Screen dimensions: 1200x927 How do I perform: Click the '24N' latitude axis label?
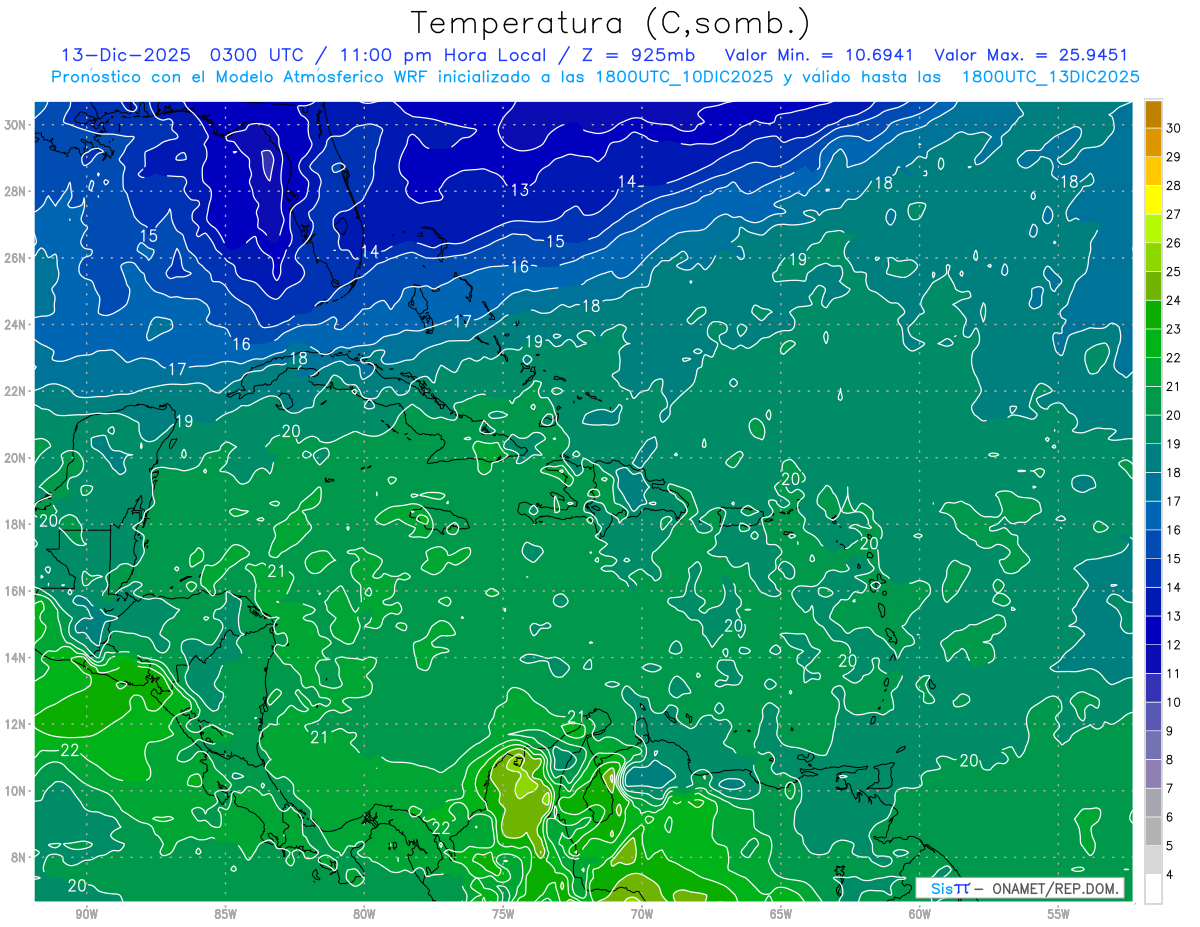point(16,324)
